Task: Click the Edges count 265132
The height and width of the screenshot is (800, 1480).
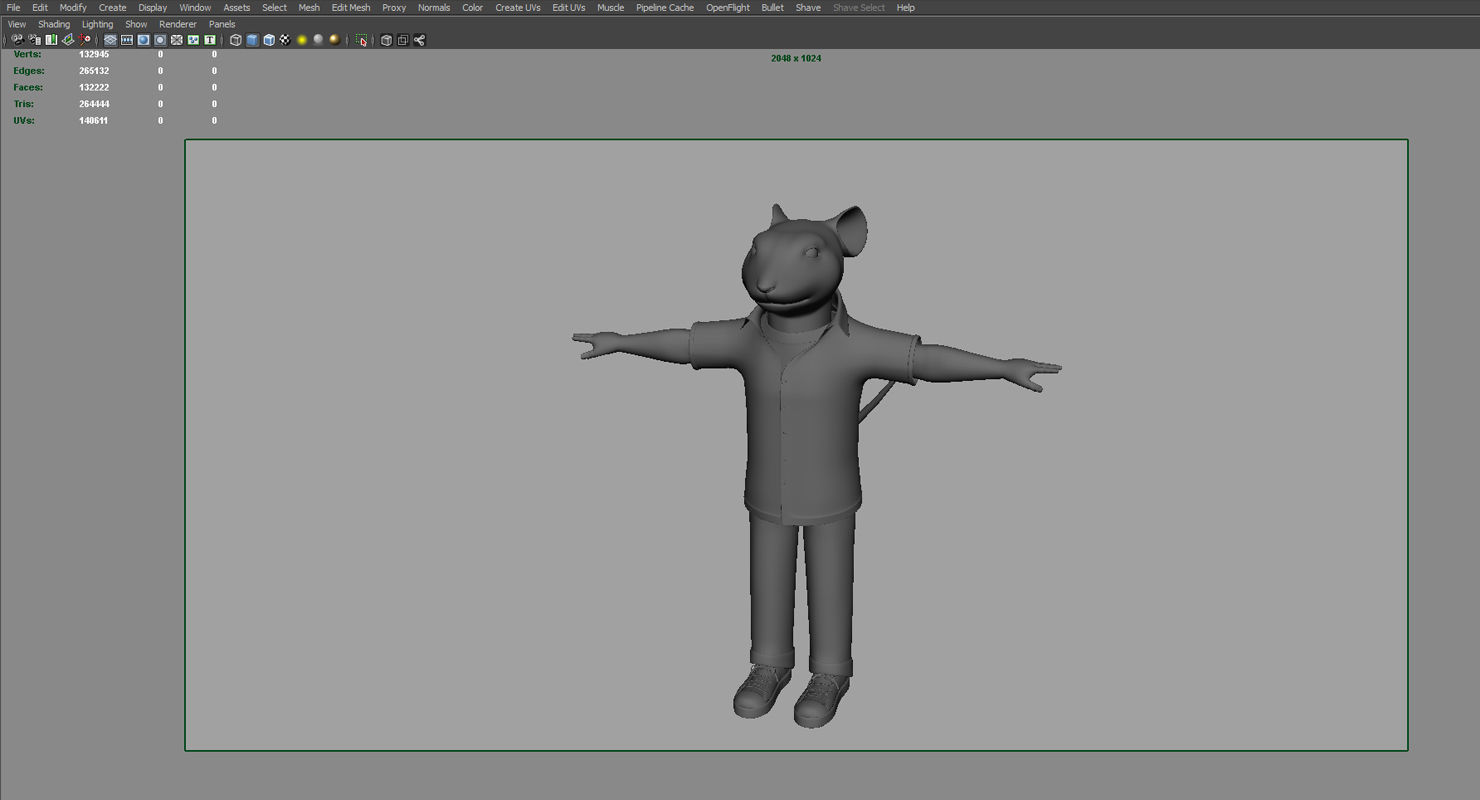Action: click(94, 71)
